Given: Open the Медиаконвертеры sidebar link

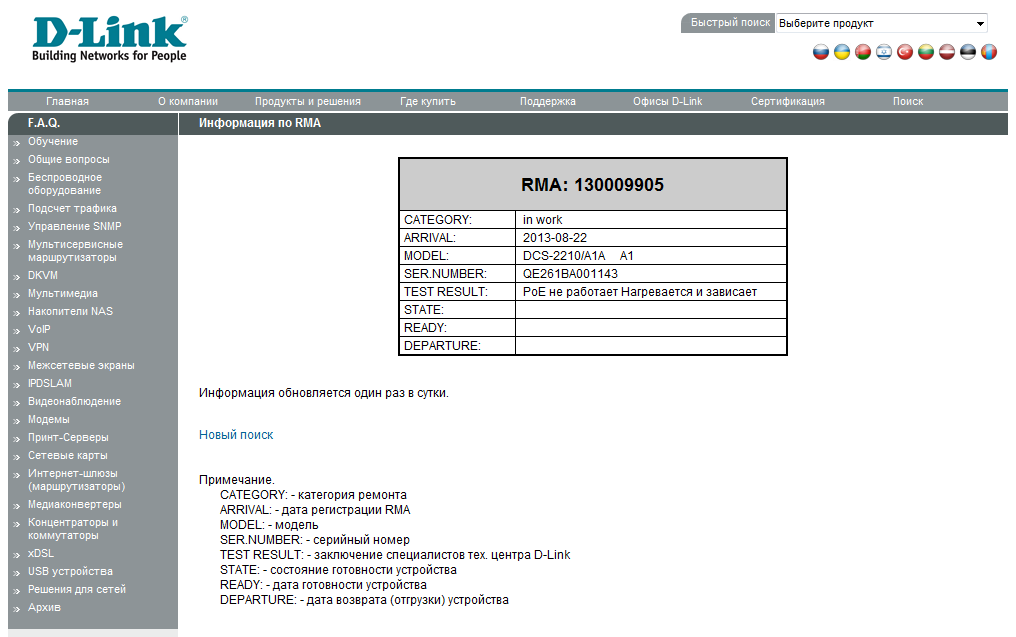Looking at the screenshot, I should click(x=75, y=504).
